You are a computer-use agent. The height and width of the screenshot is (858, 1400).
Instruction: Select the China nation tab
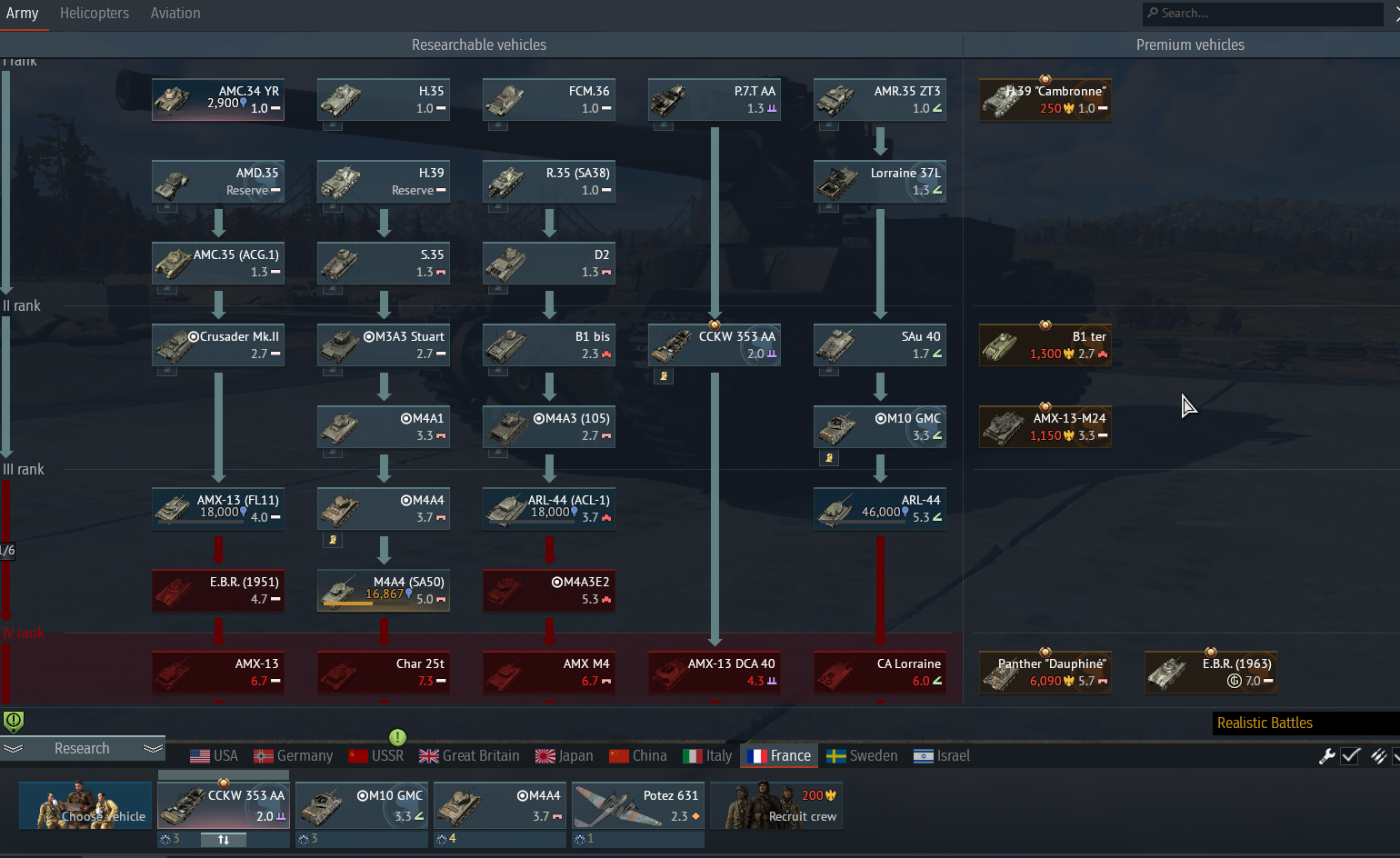pos(637,756)
